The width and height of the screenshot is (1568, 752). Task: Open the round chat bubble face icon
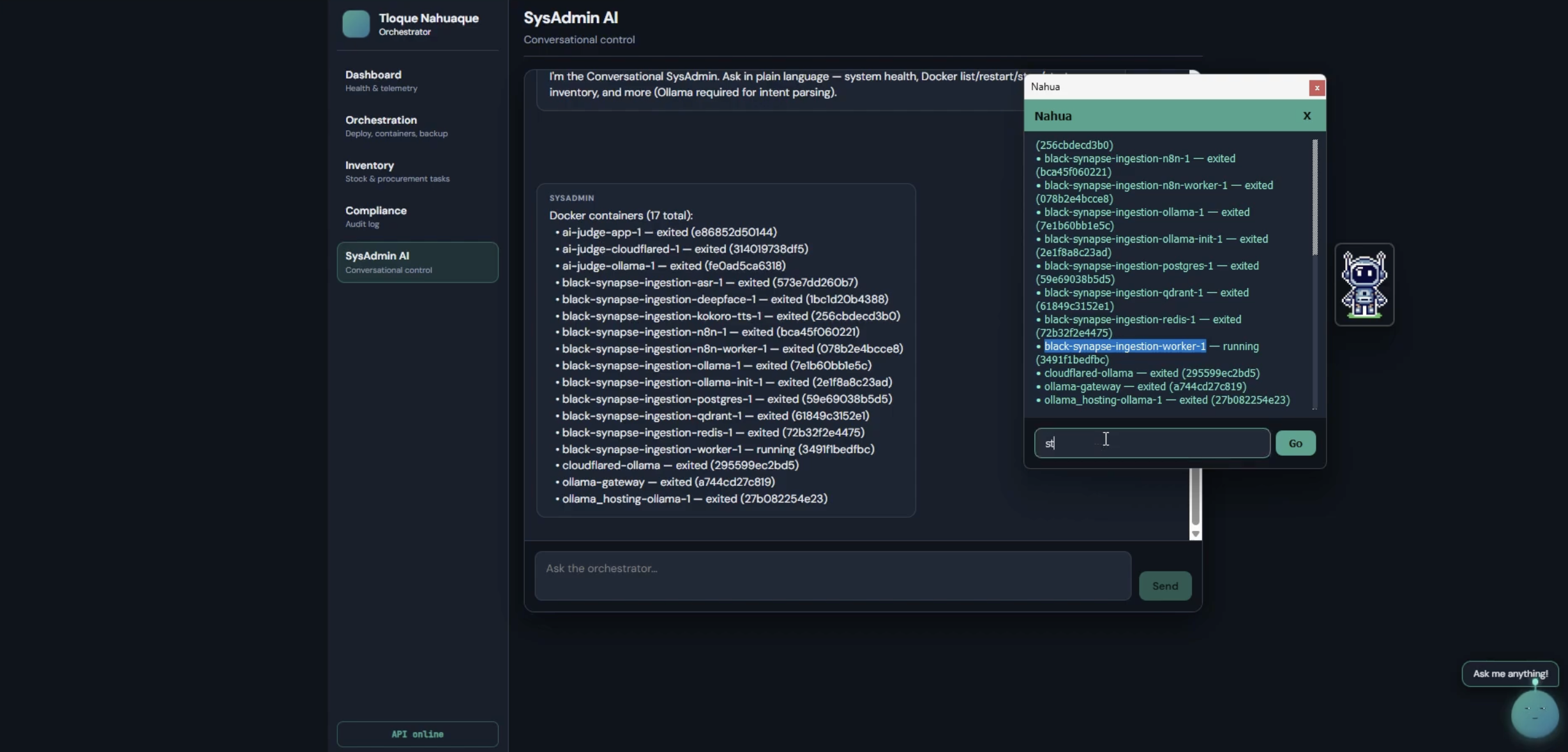coord(1534,713)
